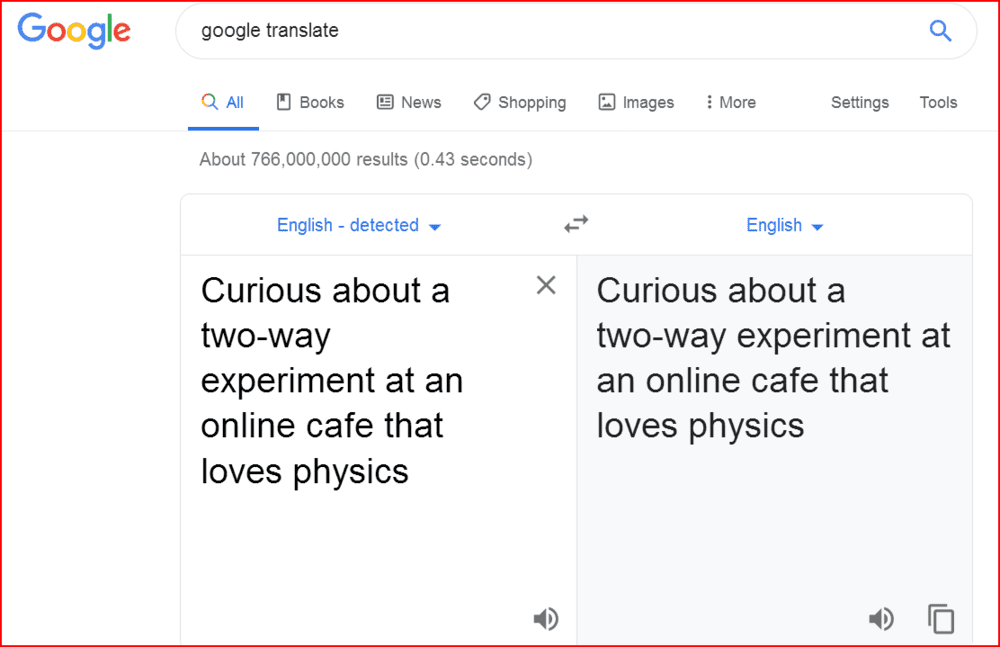Screen dimensions: 1000x647
Task: Copy the translation to clipboard
Action: pyautogui.click(x=941, y=619)
